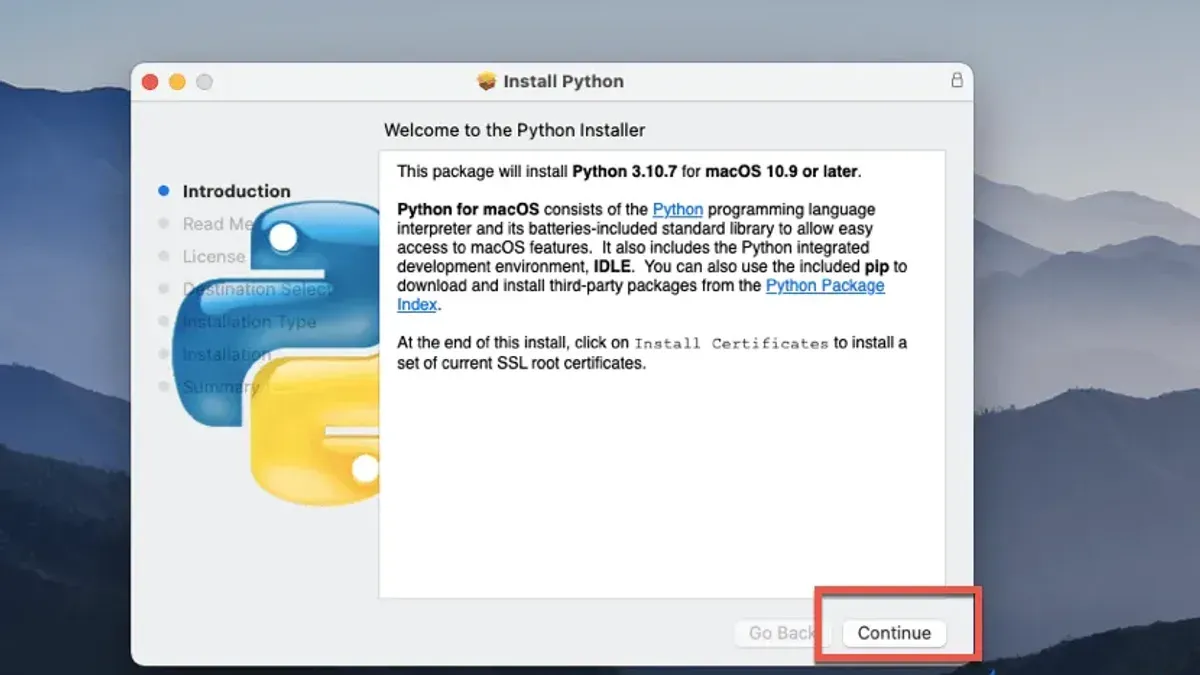
Task: Click the "Install Certificates" monospace text
Action: [731, 343]
